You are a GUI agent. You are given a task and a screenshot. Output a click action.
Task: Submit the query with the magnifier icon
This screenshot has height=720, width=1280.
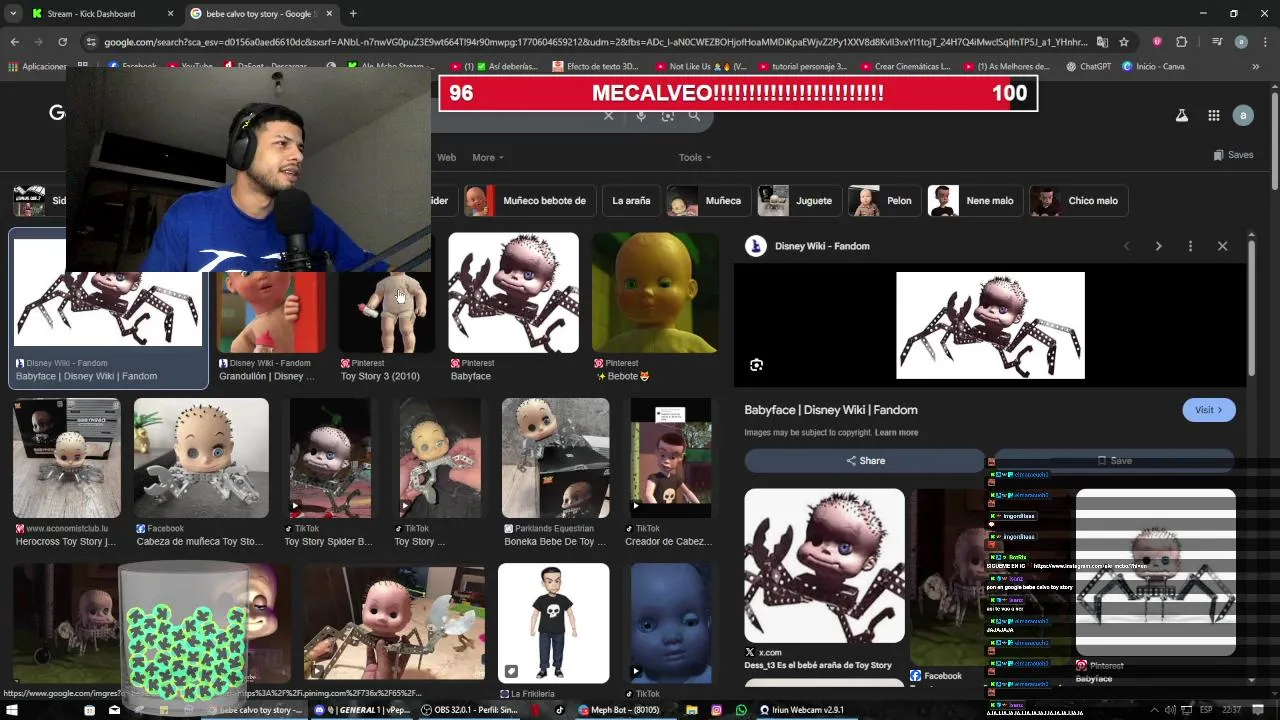point(694,116)
